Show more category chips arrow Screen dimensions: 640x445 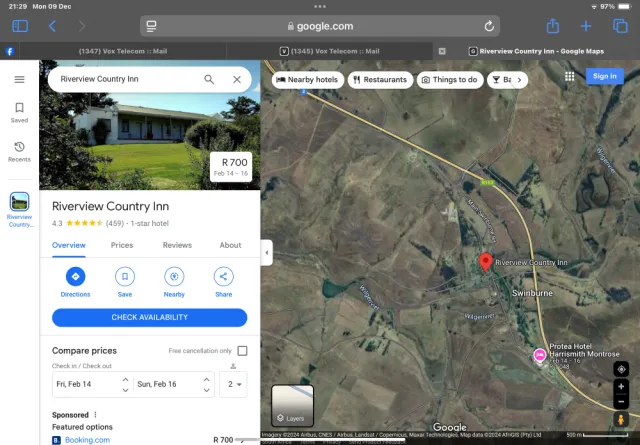(x=519, y=80)
